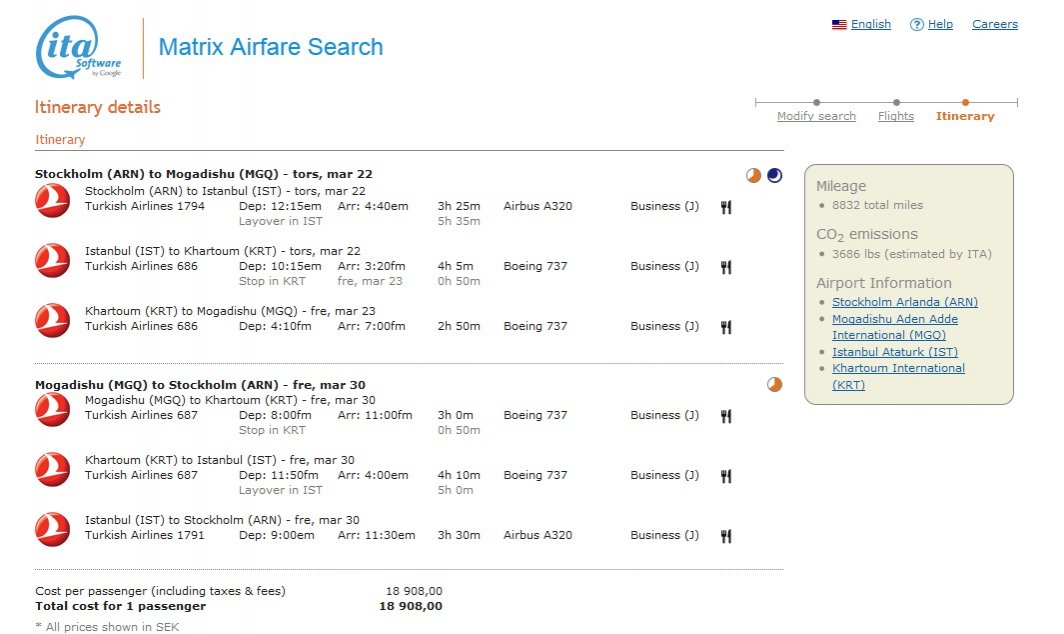Click Turkish Airlines logo for Stockholm to Istanbul flight

click(x=52, y=200)
